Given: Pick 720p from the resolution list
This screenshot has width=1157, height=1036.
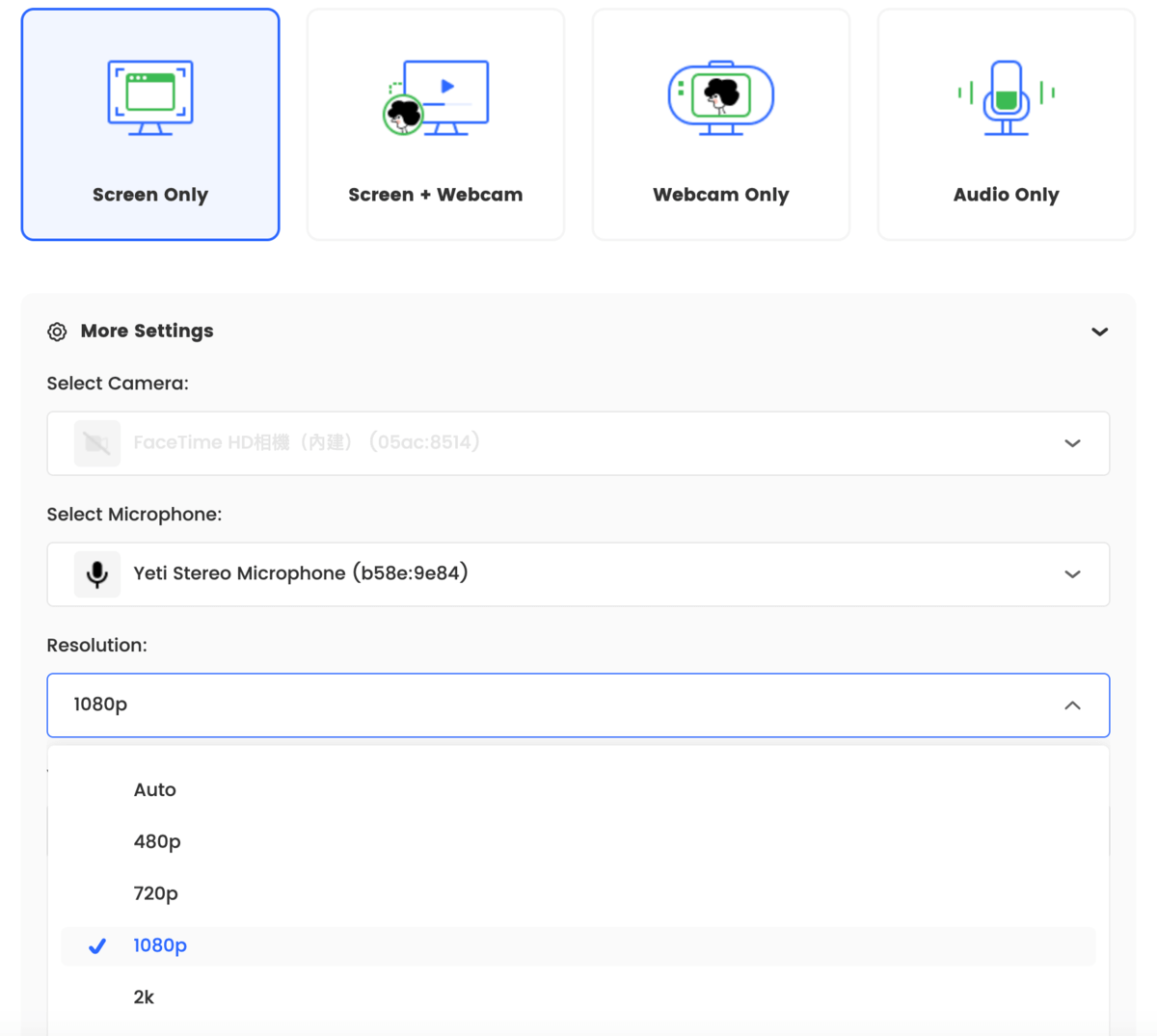Looking at the screenshot, I should click(156, 894).
